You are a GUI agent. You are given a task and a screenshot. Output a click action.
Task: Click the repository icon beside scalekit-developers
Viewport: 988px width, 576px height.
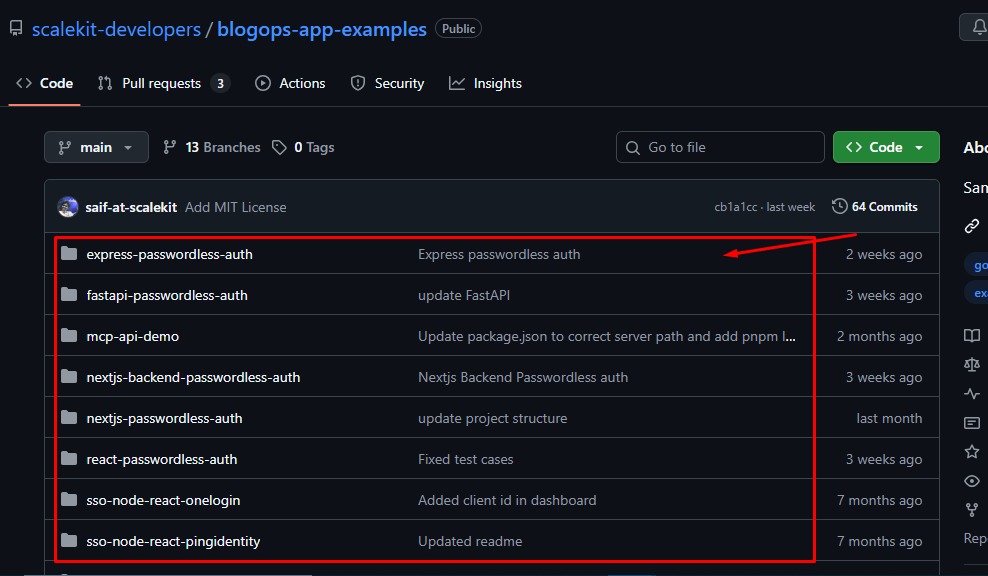coord(16,28)
